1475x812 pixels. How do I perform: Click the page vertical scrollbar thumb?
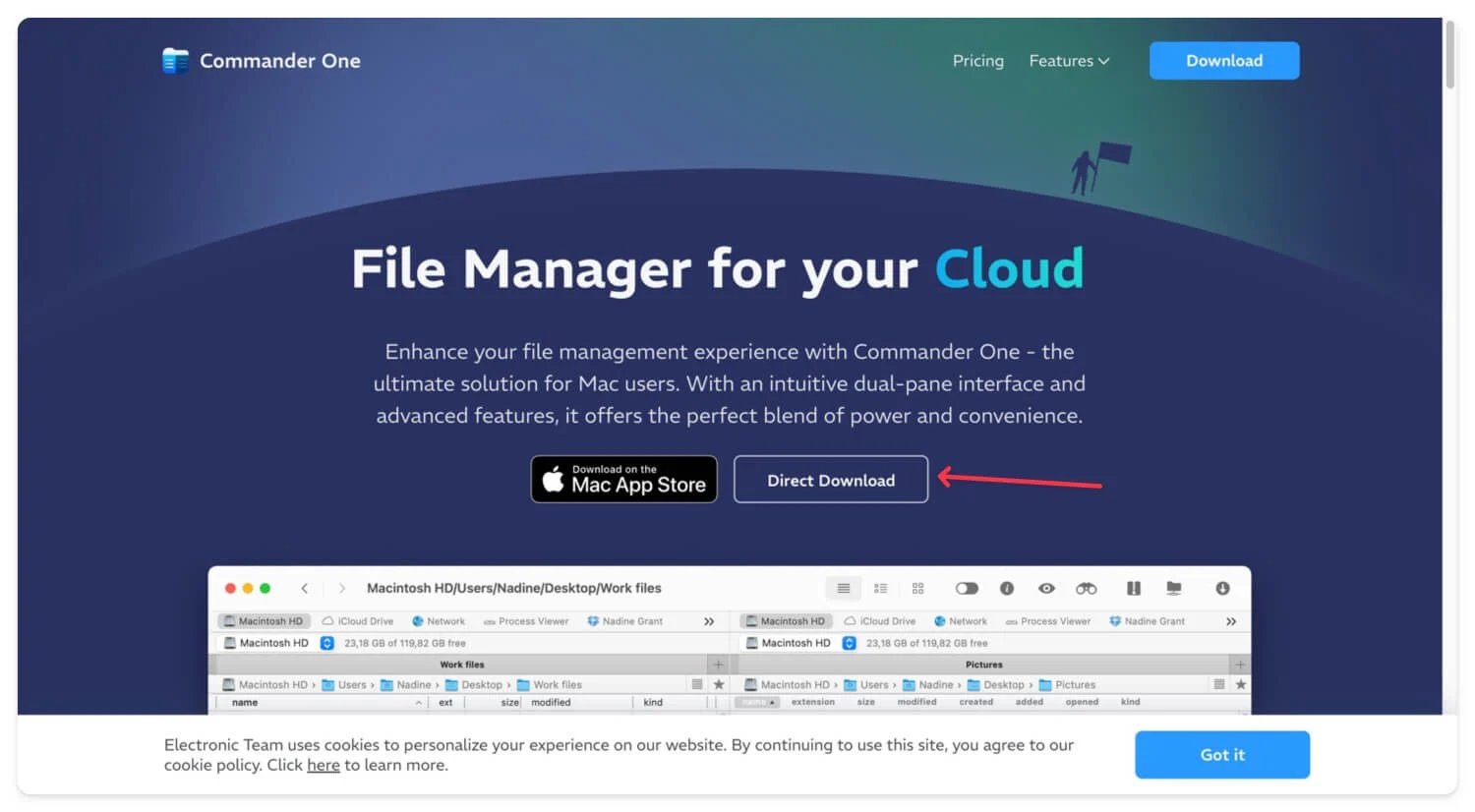[1449, 55]
